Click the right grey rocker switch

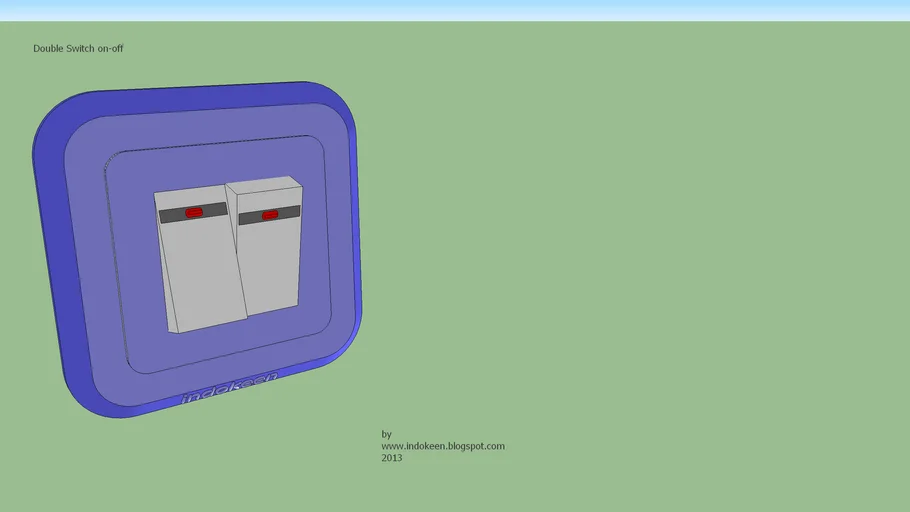coord(268,244)
